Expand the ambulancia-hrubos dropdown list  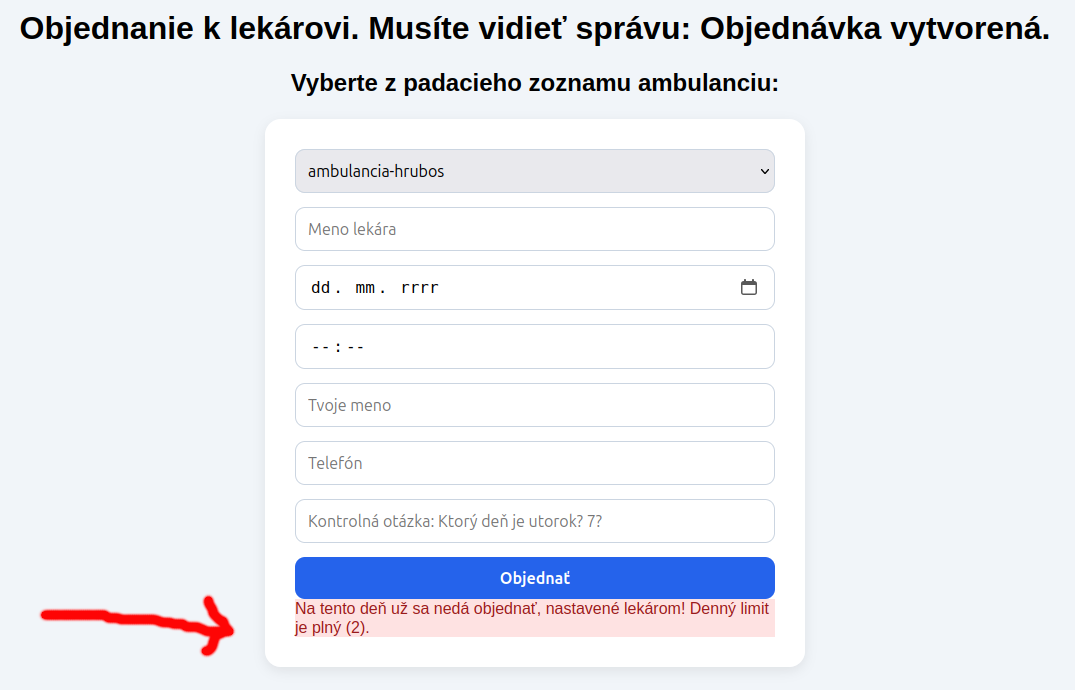535,171
